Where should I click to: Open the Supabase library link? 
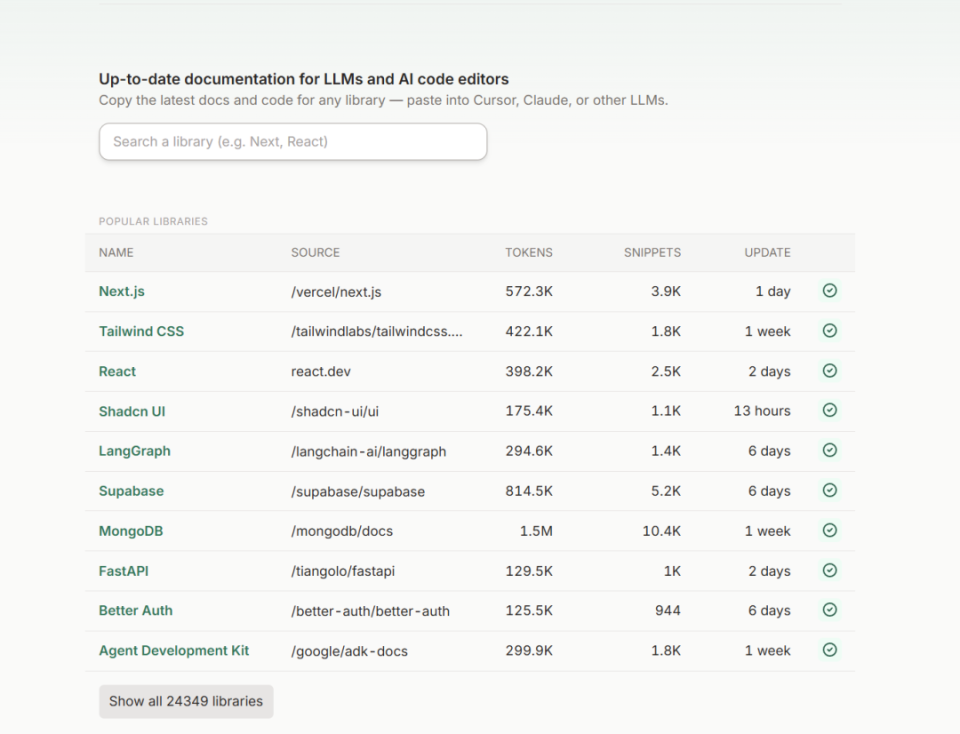pyautogui.click(x=131, y=491)
